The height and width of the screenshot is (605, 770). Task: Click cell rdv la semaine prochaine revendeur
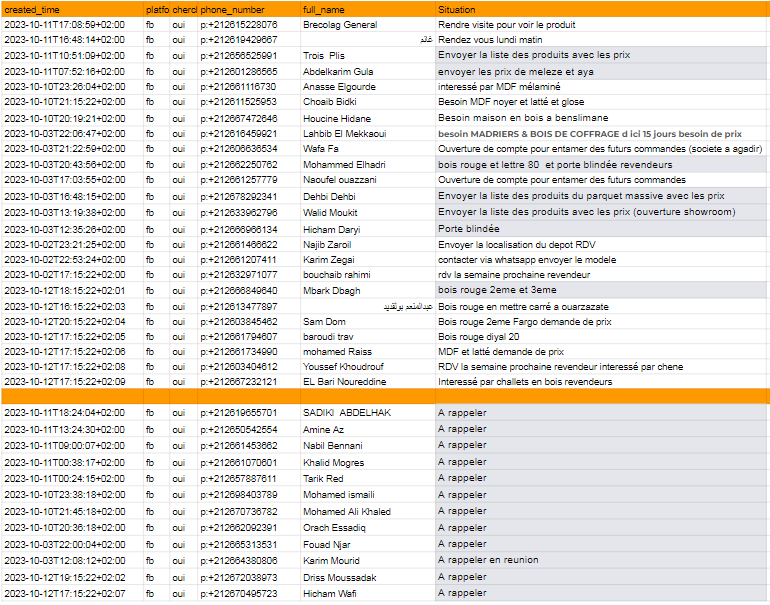tap(602, 275)
